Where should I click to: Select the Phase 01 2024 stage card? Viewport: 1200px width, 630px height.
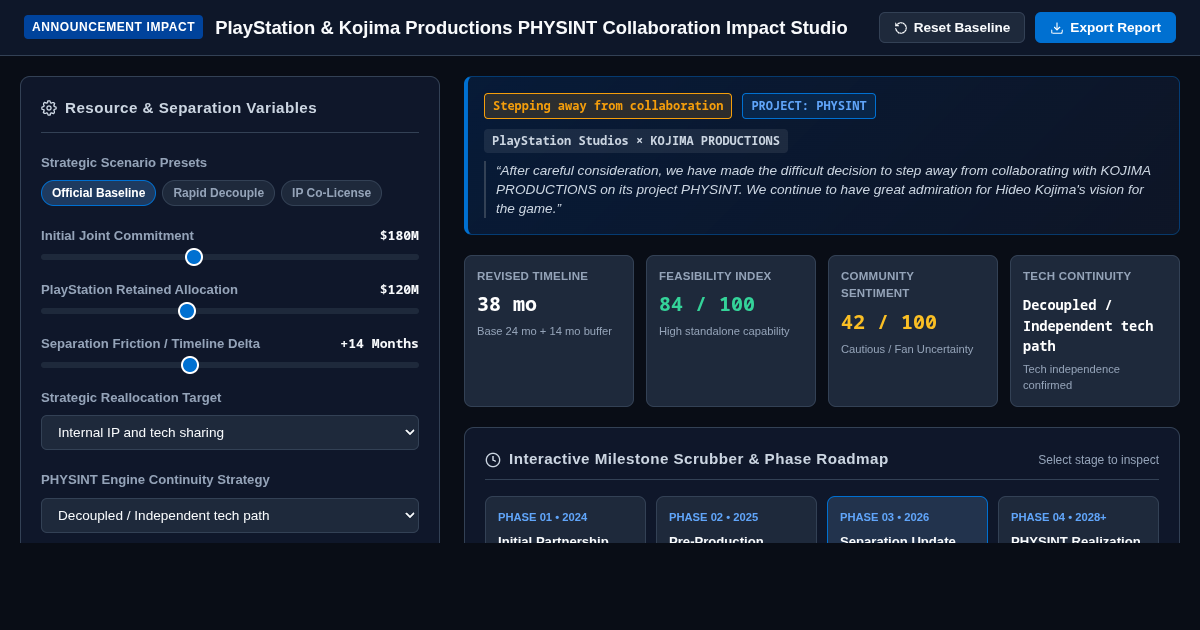(x=565, y=520)
